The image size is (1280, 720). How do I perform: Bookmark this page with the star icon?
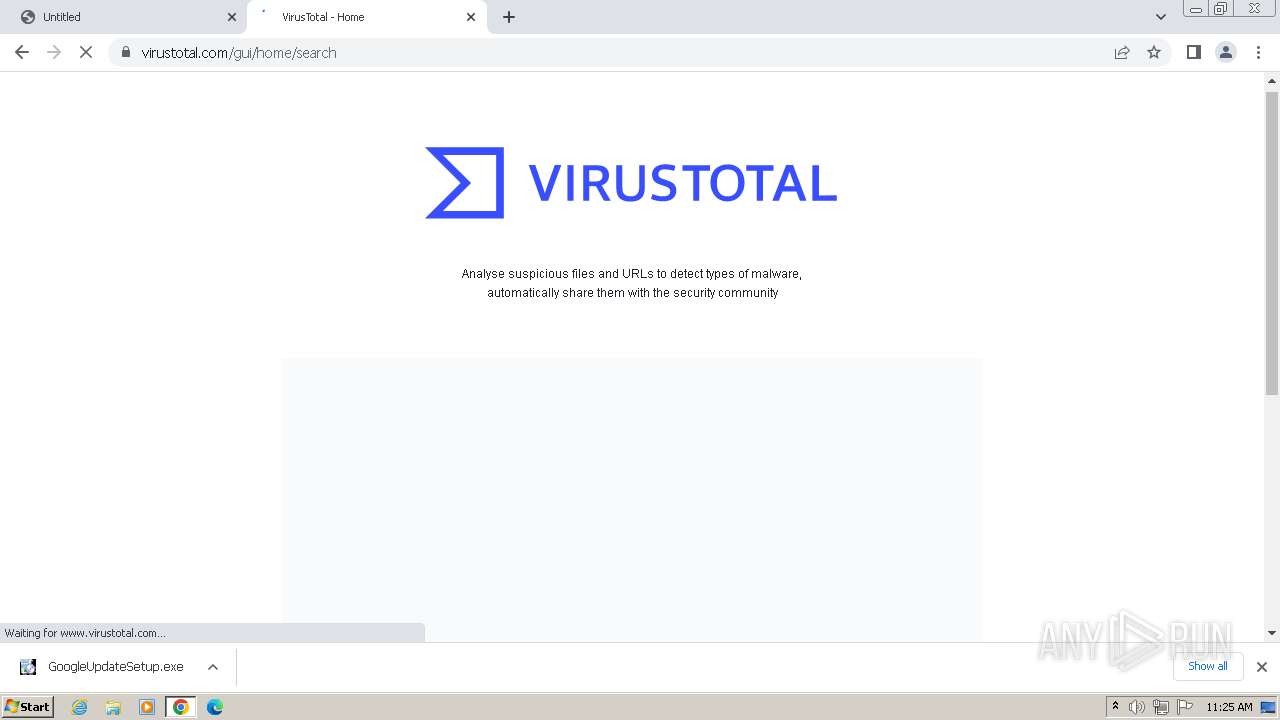pos(1154,52)
